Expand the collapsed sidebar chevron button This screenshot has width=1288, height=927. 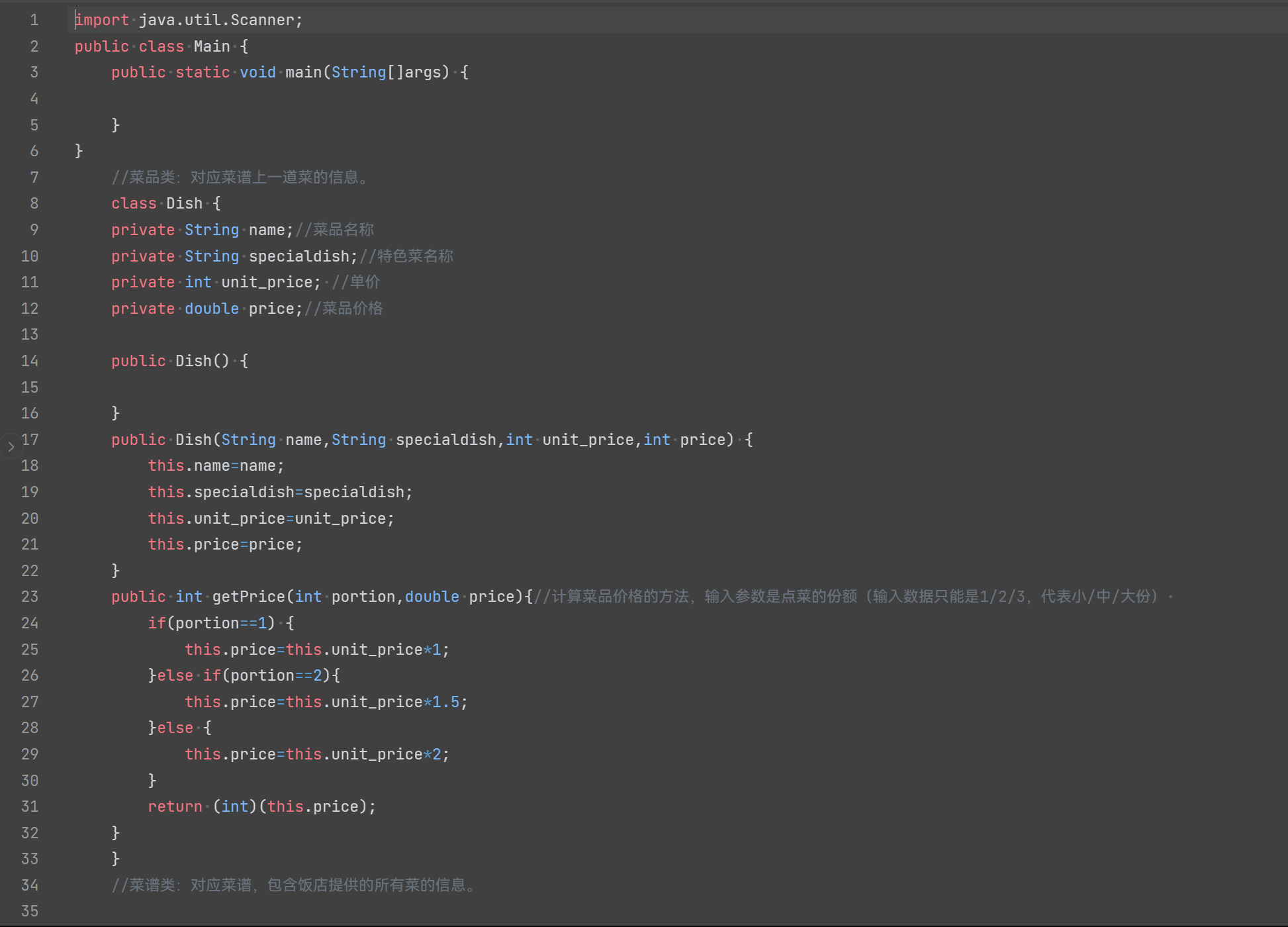[x=11, y=447]
